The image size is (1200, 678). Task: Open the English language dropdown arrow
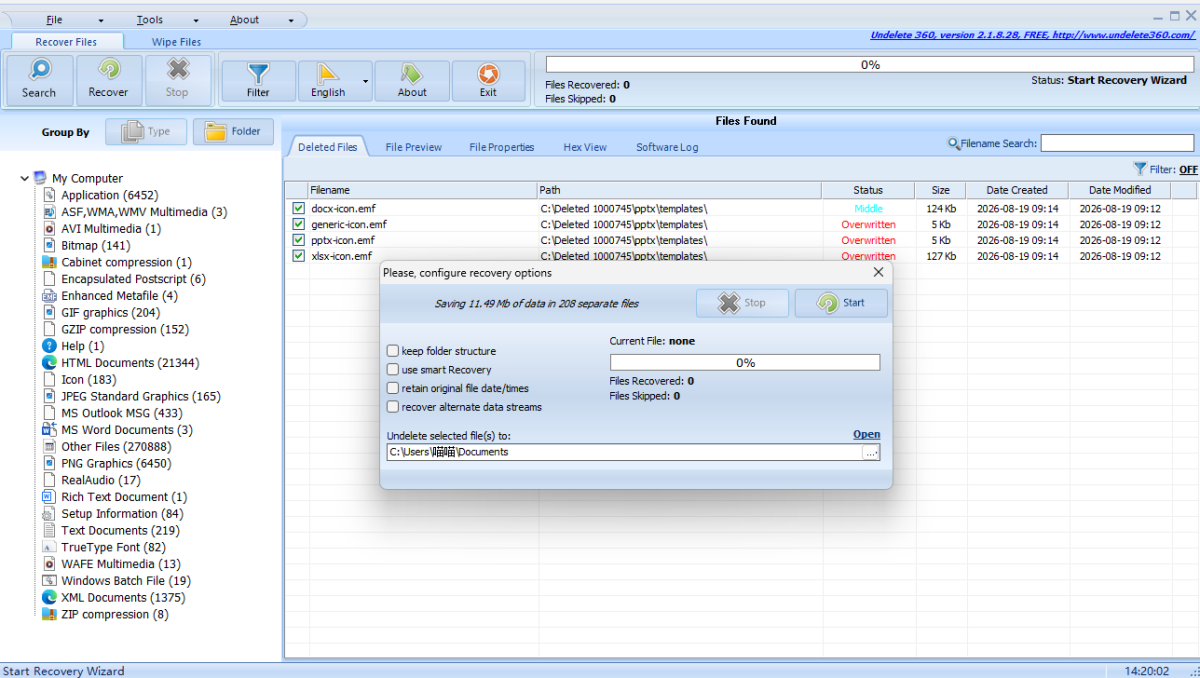tap(365, 81)
